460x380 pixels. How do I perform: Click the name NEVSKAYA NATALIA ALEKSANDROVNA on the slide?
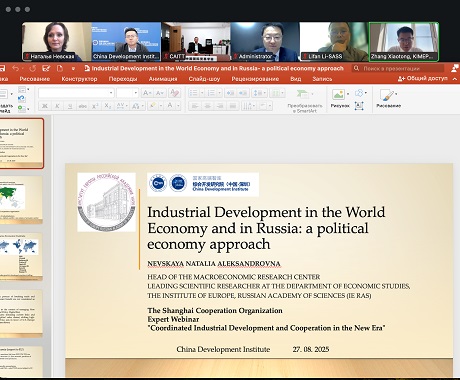(214, 264)
